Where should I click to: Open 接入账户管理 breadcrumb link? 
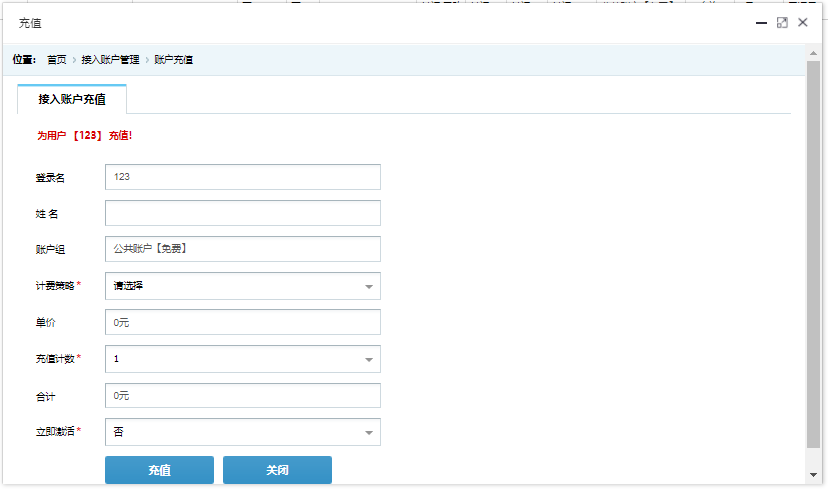(110, 60)
